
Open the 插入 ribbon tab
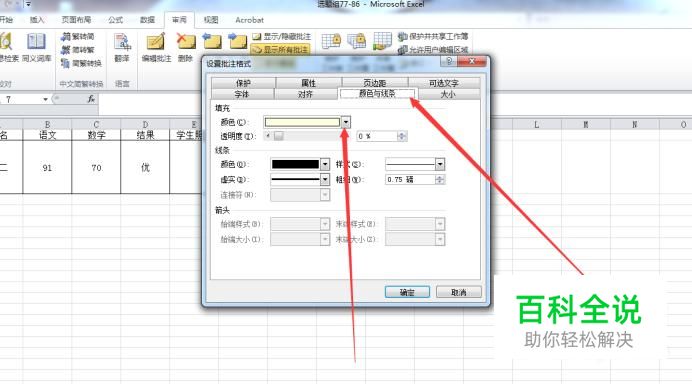pyautogui.click(x=37, y=20)
